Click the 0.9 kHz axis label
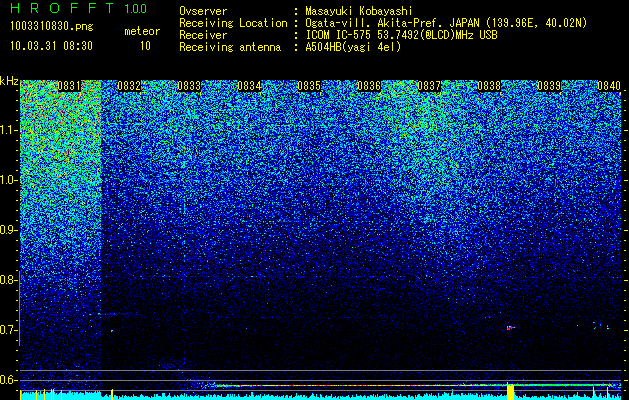629x400 pixels. point(8,230)
